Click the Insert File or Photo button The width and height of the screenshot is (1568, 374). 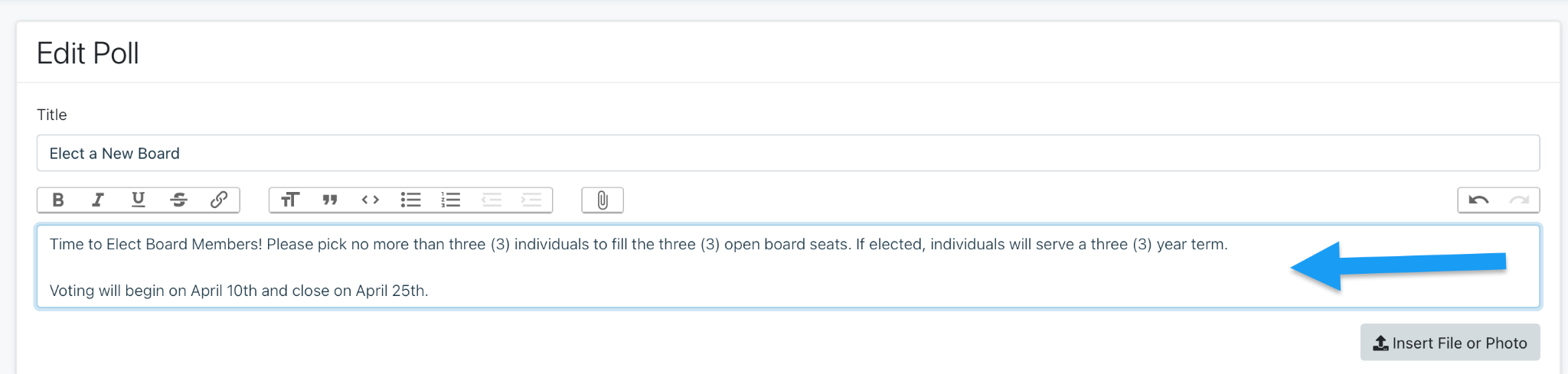coord(1449,343)
